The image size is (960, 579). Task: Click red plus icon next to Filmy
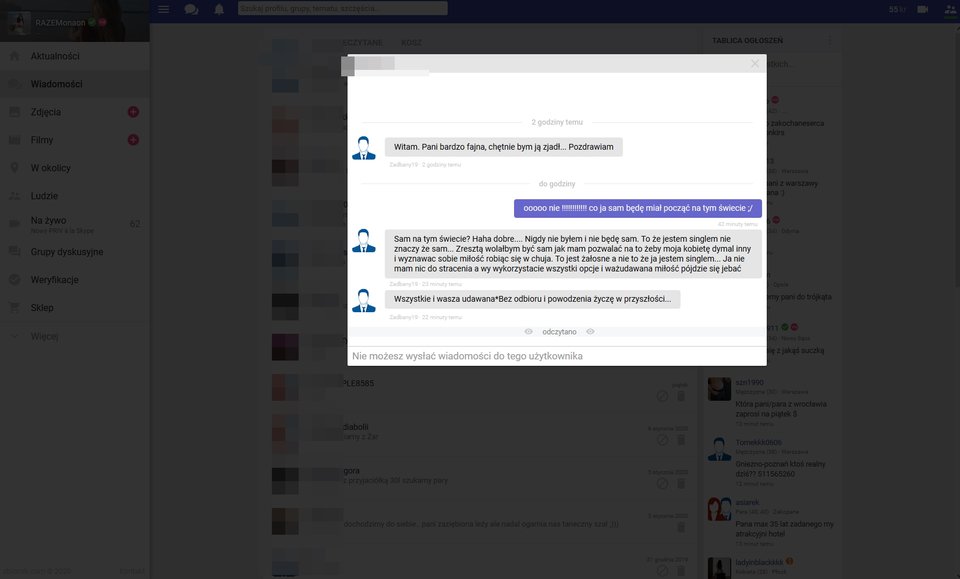(x=133, y=140)
